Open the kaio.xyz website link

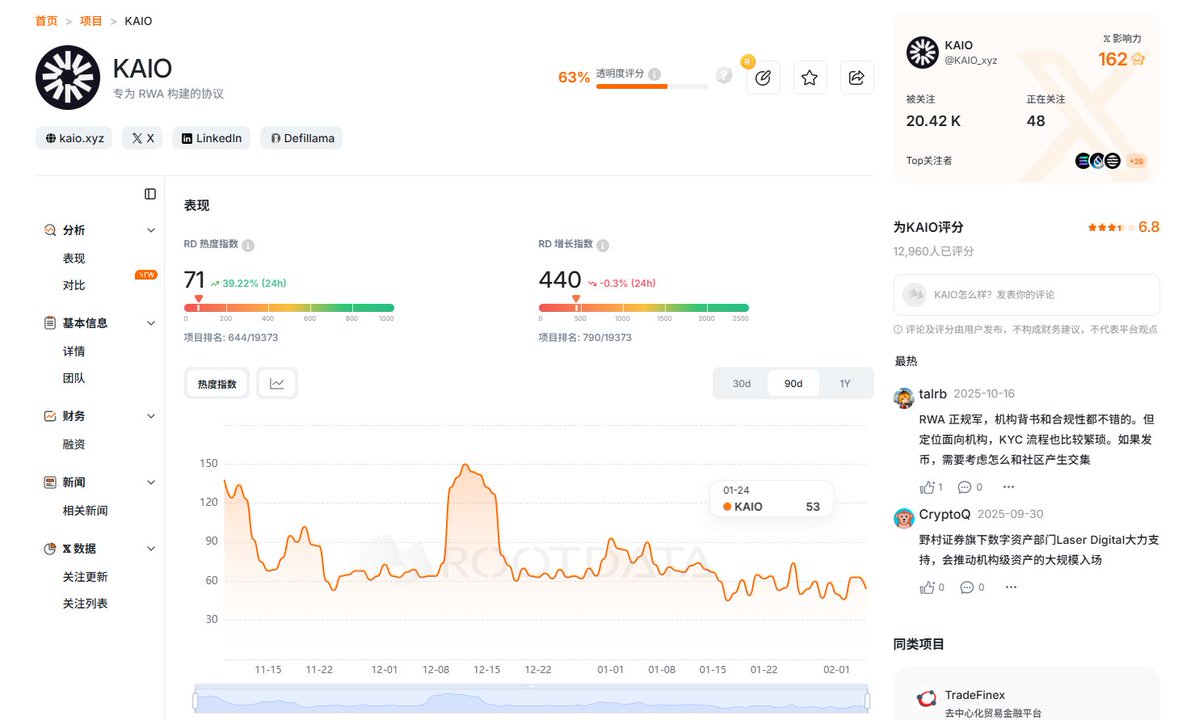(74, 138)
